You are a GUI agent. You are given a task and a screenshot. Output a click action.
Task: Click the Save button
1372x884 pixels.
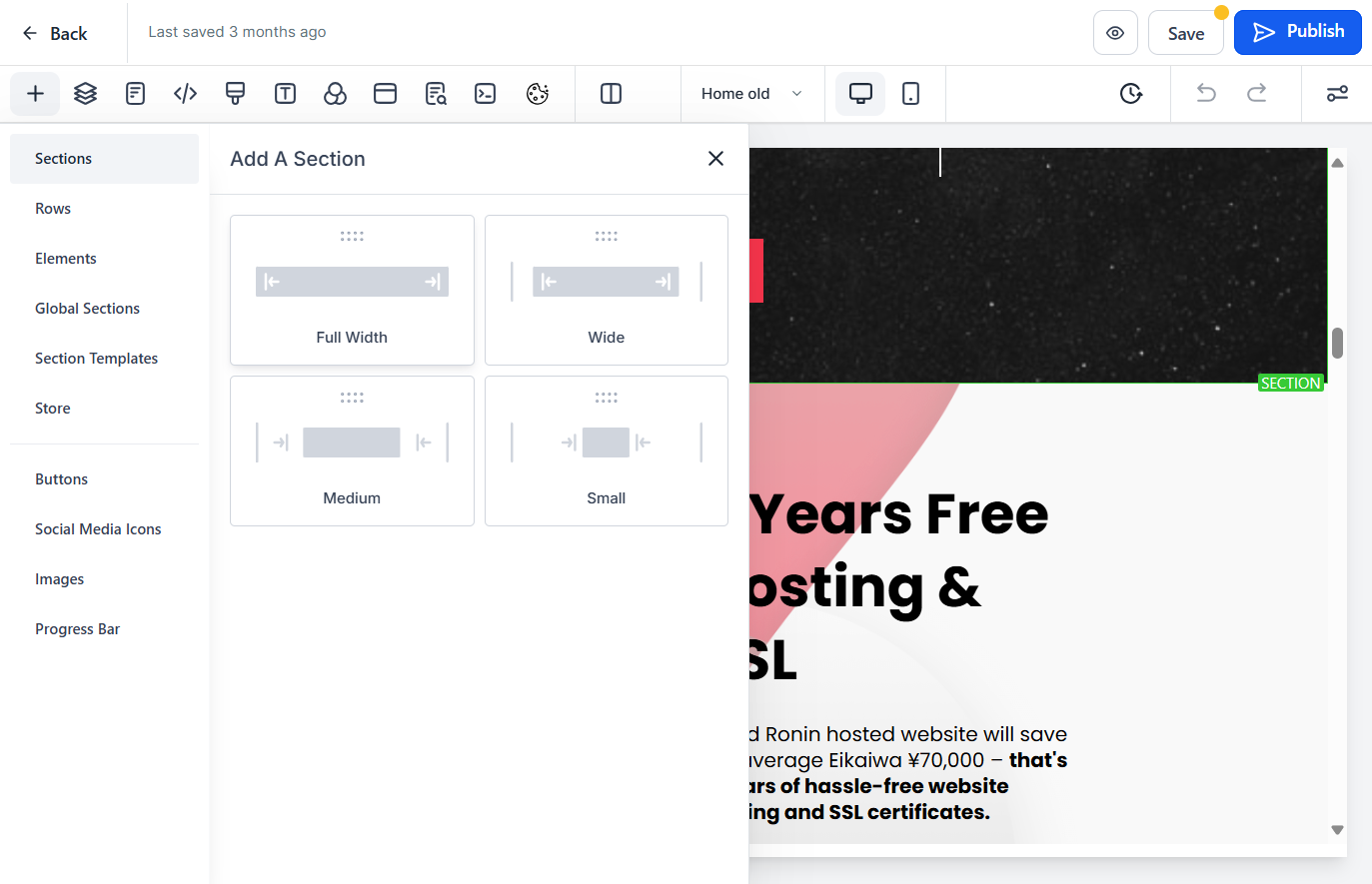coord(1186,33)
